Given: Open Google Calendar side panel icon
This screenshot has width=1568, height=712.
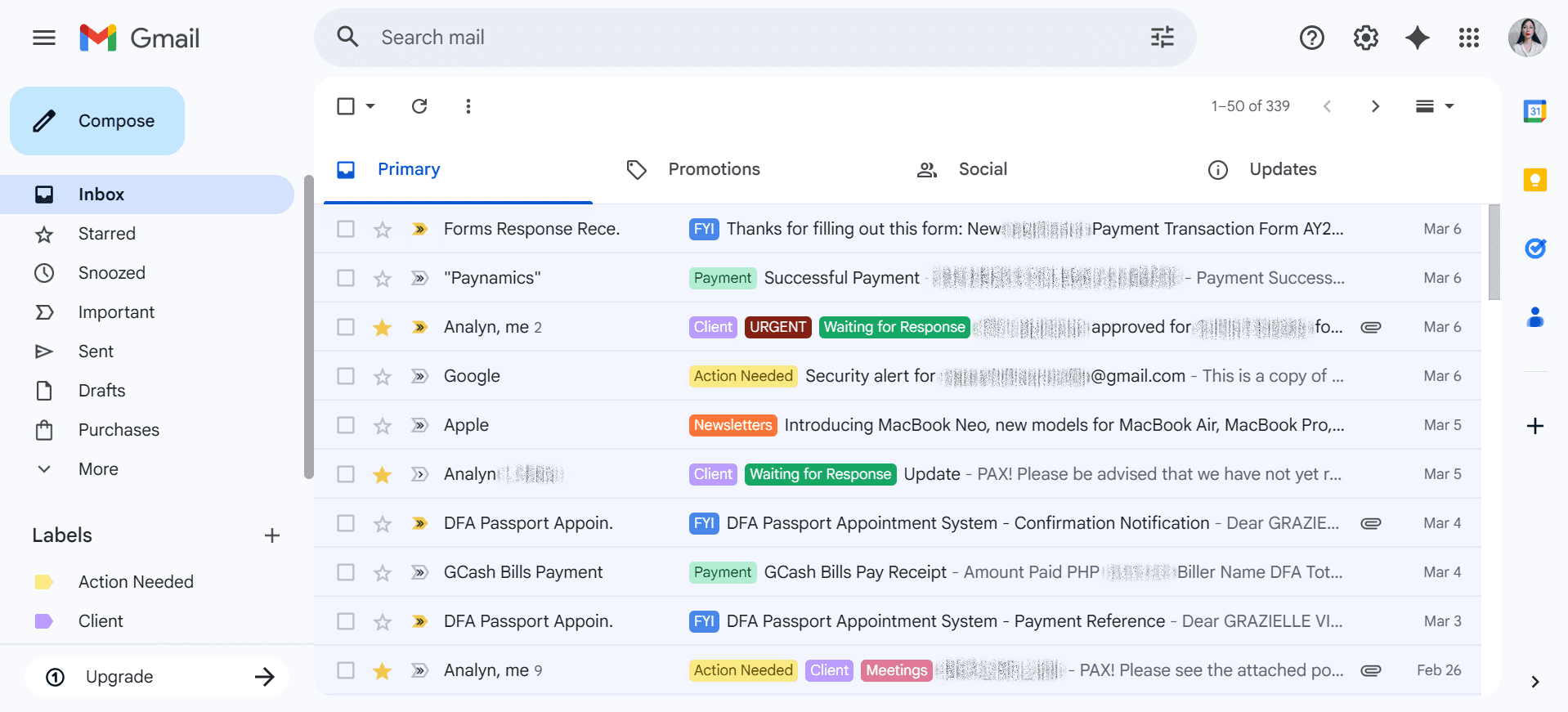Looking at the screenshot, I should [x=1534, y=110].
